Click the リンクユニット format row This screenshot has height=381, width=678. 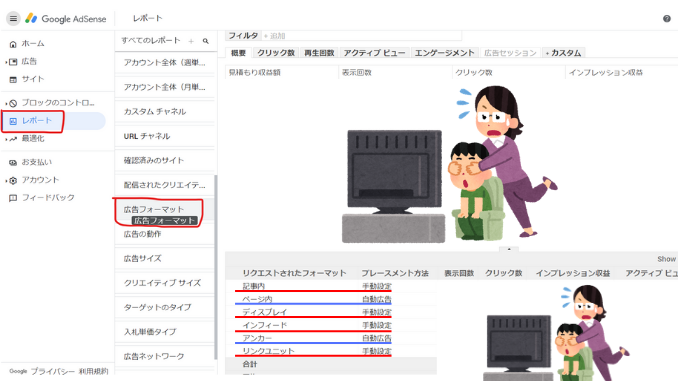click(331, 351)
